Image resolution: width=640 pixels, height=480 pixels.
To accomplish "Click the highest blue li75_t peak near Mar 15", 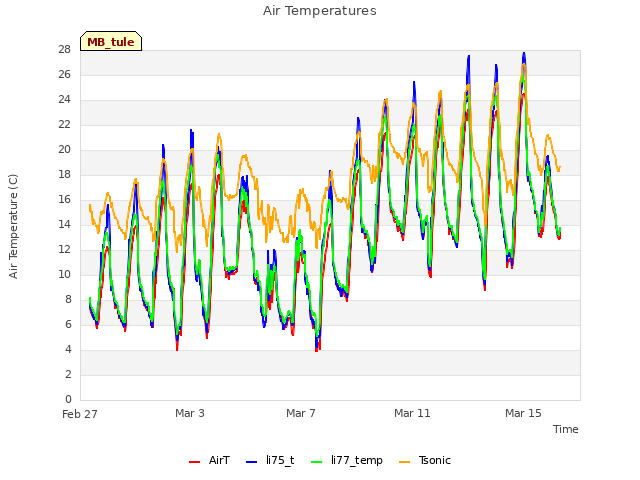I will coord(524,53).
